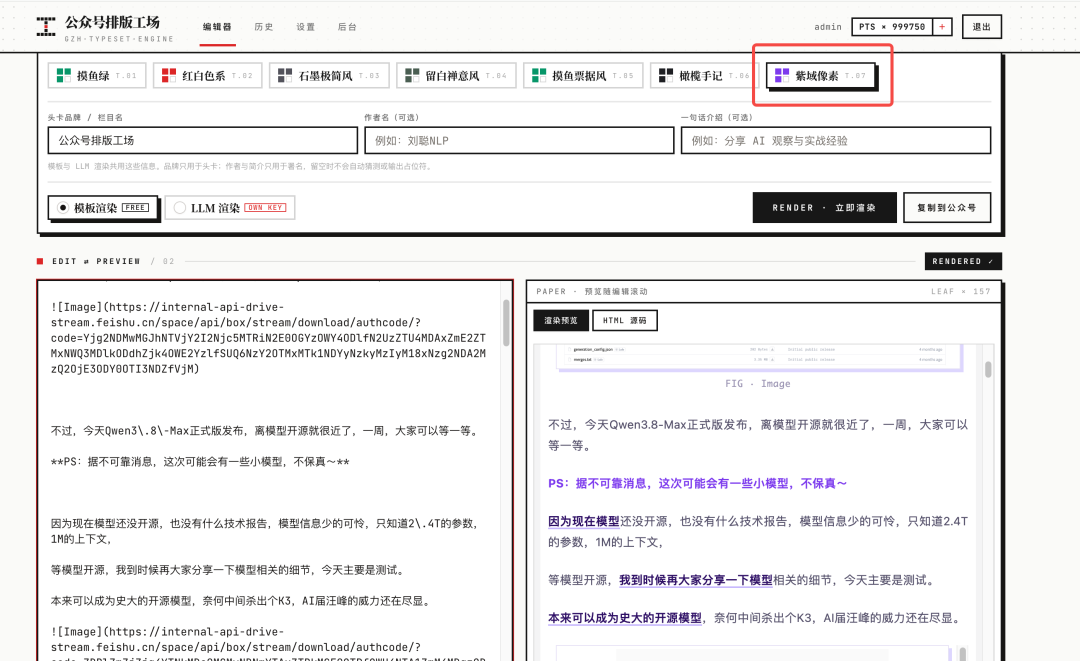Click the markdown editor scrollbar

(x=506, y=322)
